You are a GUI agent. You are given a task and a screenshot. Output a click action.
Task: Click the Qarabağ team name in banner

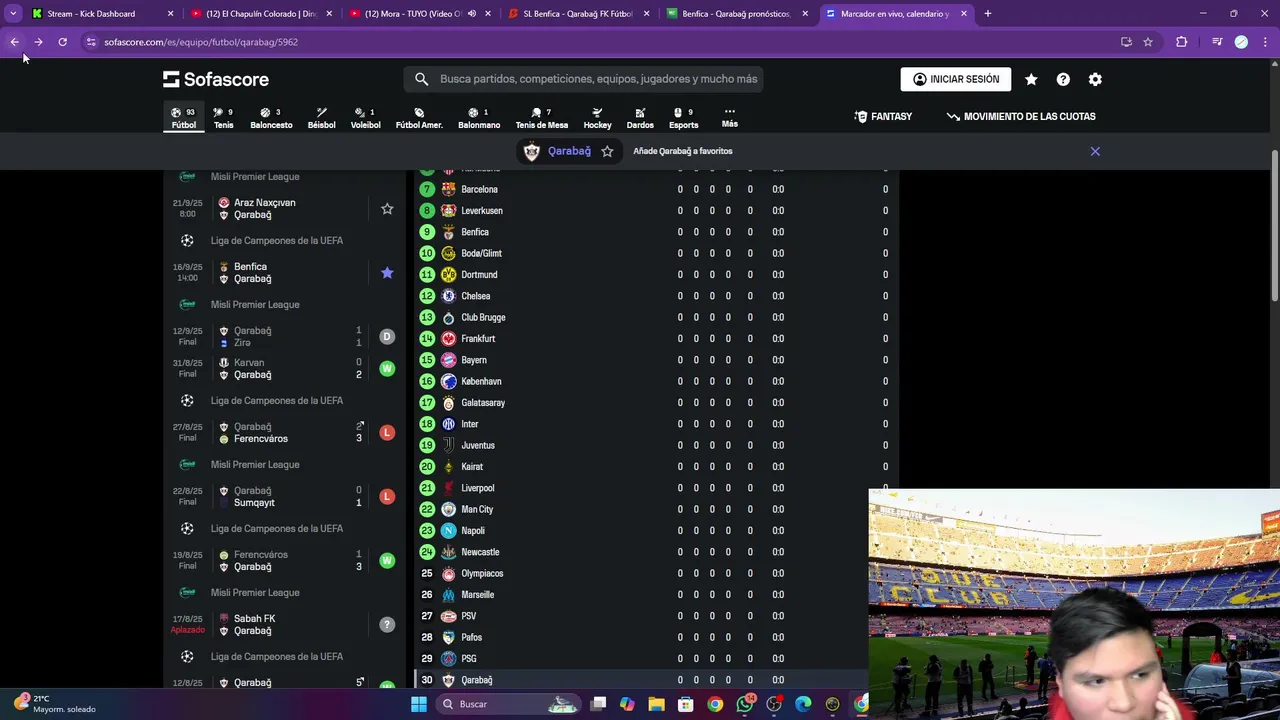[569, 151]
